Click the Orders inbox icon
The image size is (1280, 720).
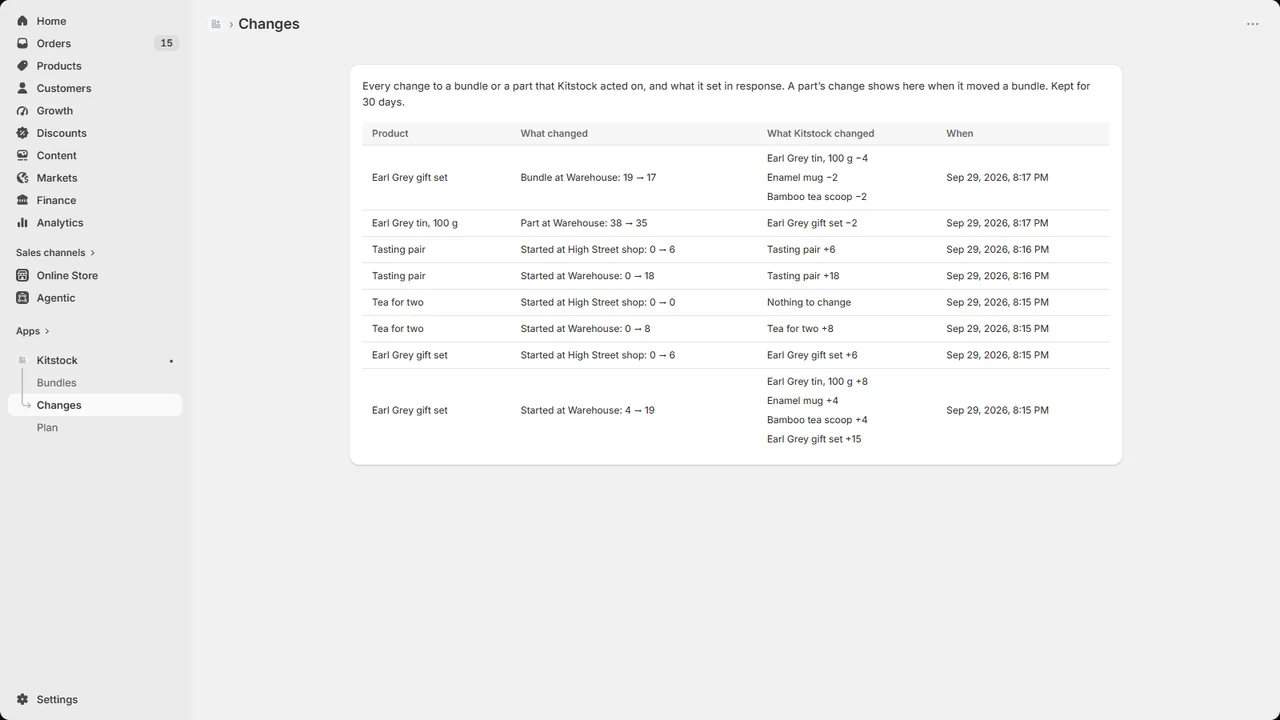tap(22, 43)
